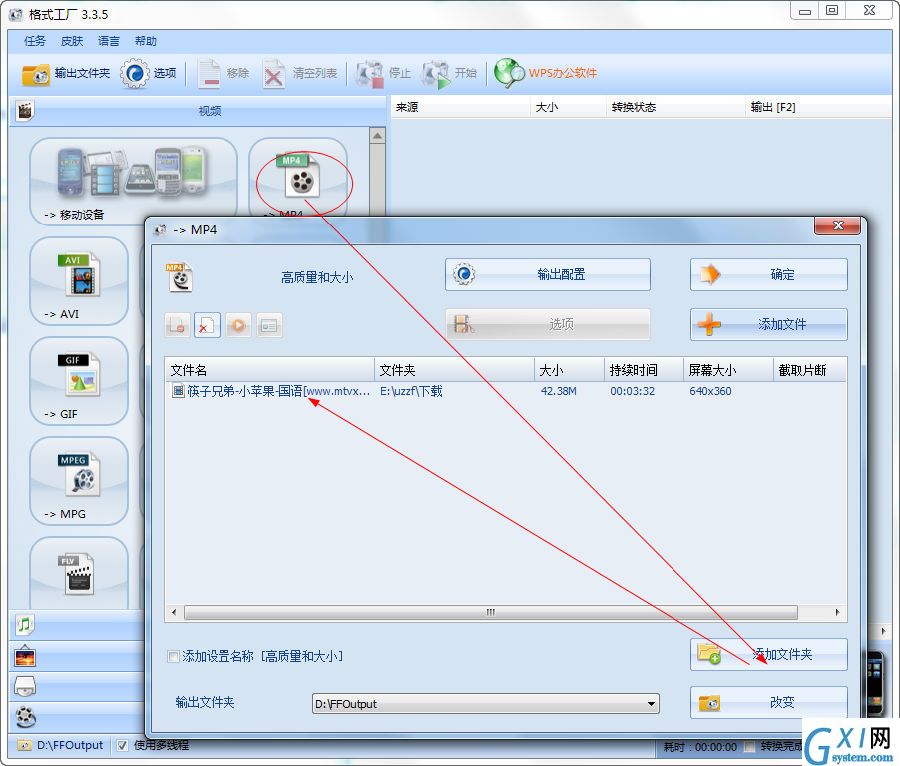Click the 屏幕大小 column header
This screenshot has width=900, height=766.
728,370
